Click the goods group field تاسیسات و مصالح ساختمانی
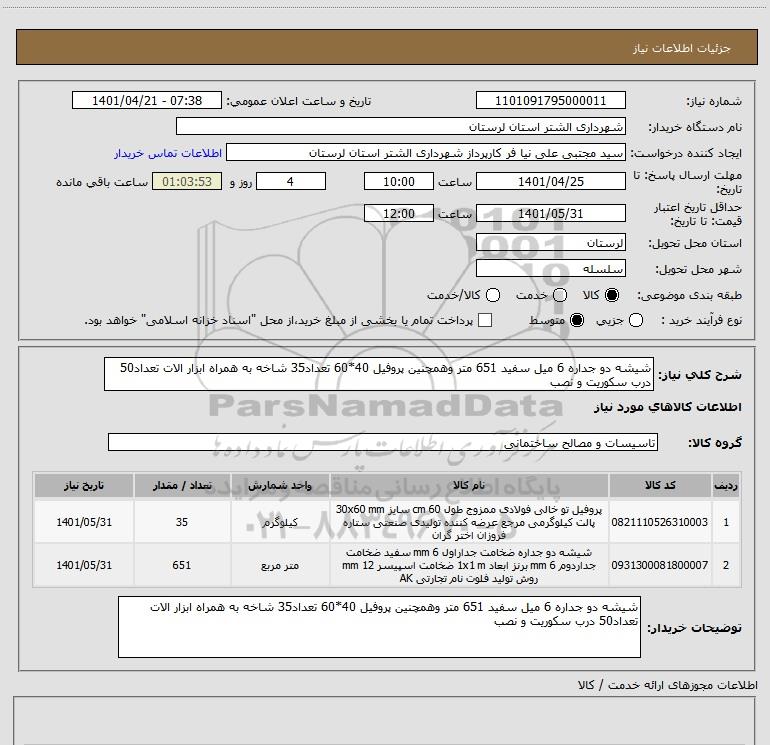This screenshot has height=745, width=770. tap(383, 442)
